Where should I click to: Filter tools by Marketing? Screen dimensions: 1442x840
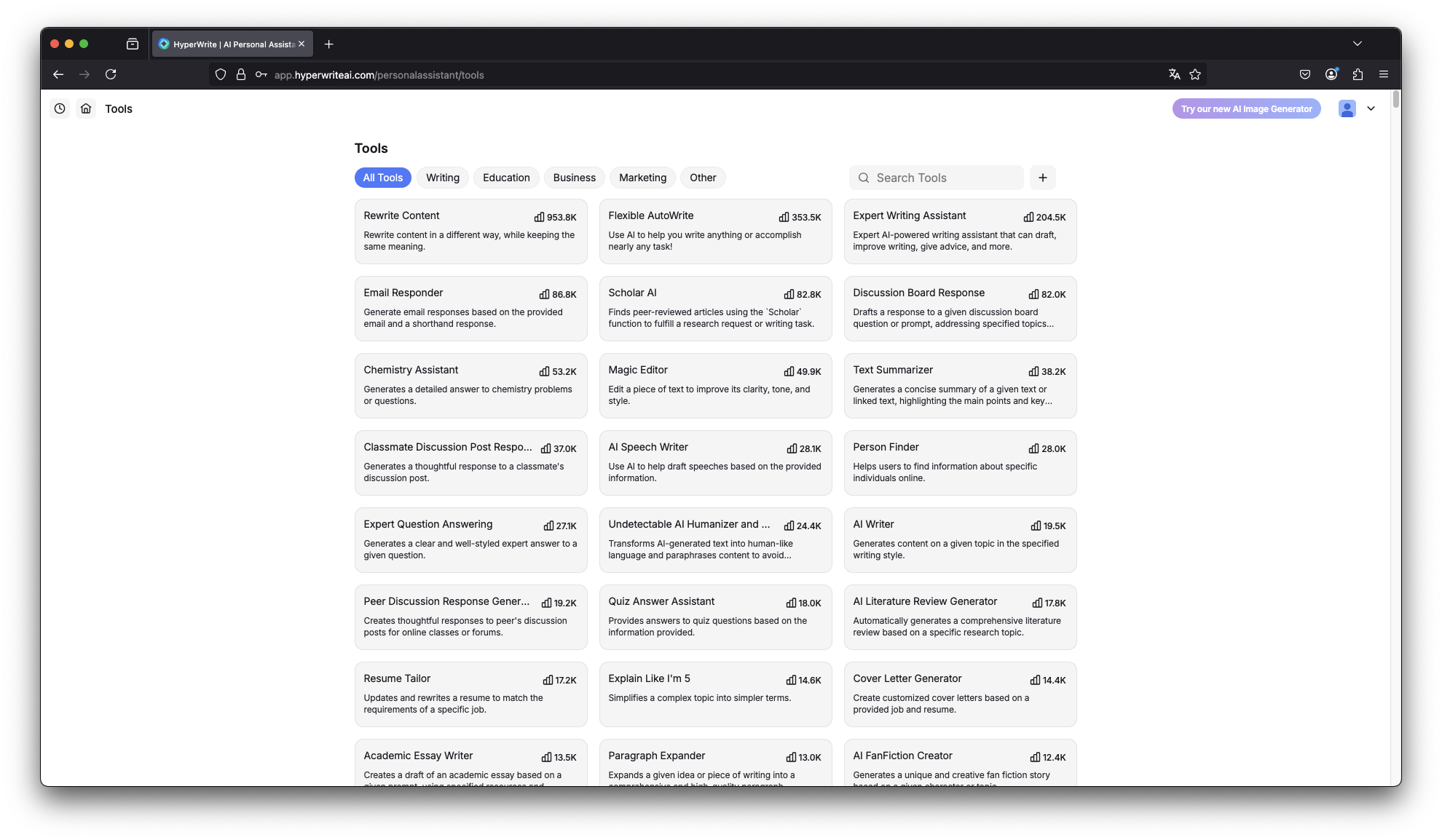pyautogui.click(x=642, y=178)
